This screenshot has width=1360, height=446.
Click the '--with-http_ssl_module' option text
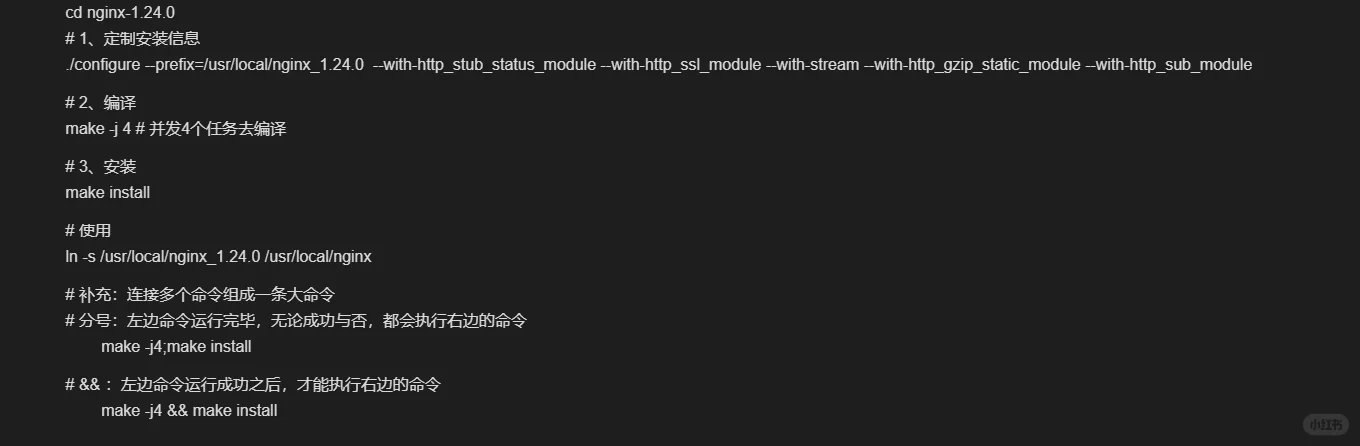pyautogui.click(x=680, y=65)
